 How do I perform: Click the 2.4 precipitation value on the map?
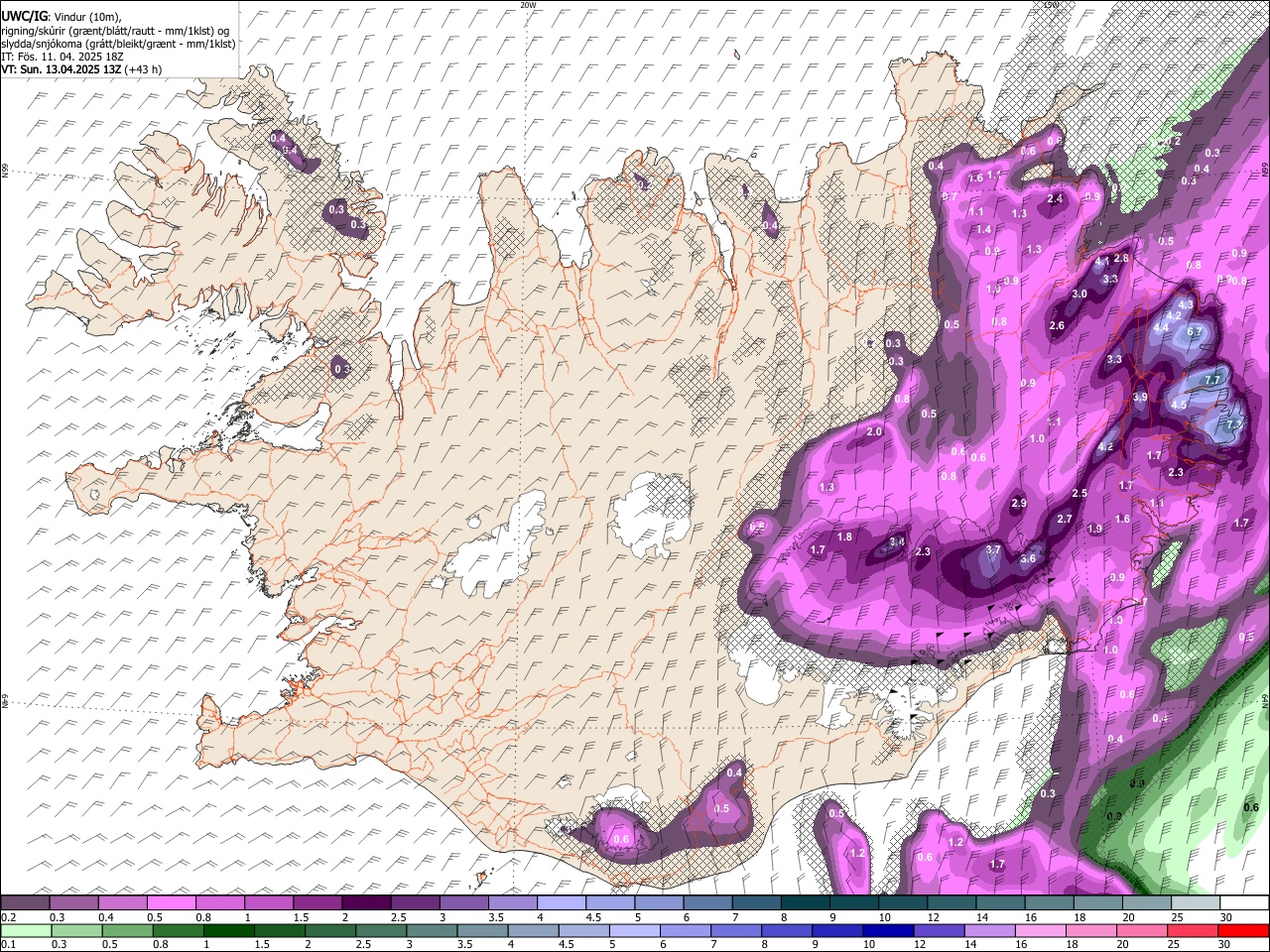coord(1056,199)
